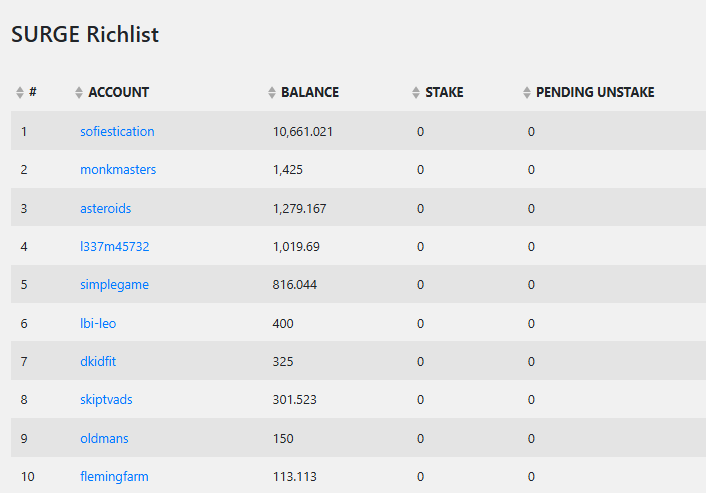Click the sort arrows beside BALANCE
The height and width of the screenshot is (493, 706).
tap(272, 92)
